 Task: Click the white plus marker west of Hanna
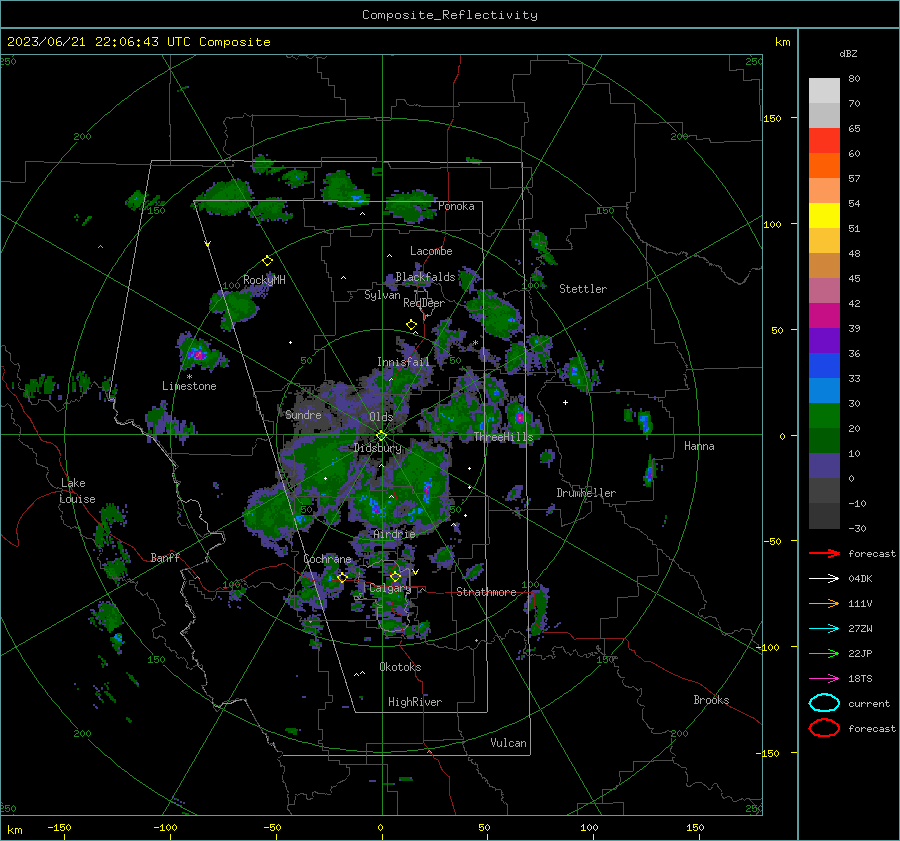[565, 402]
